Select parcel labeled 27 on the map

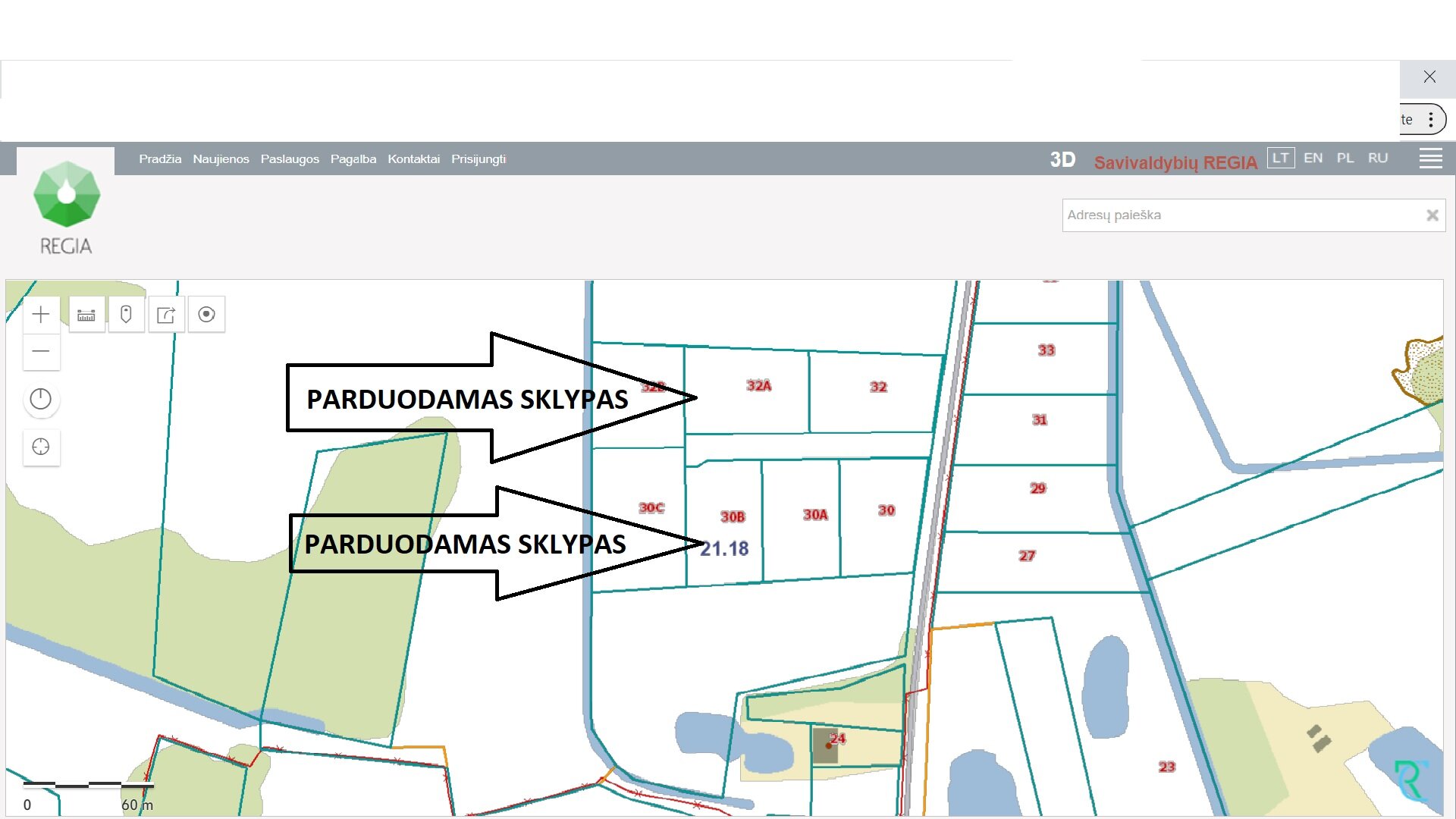point(1027,556)
